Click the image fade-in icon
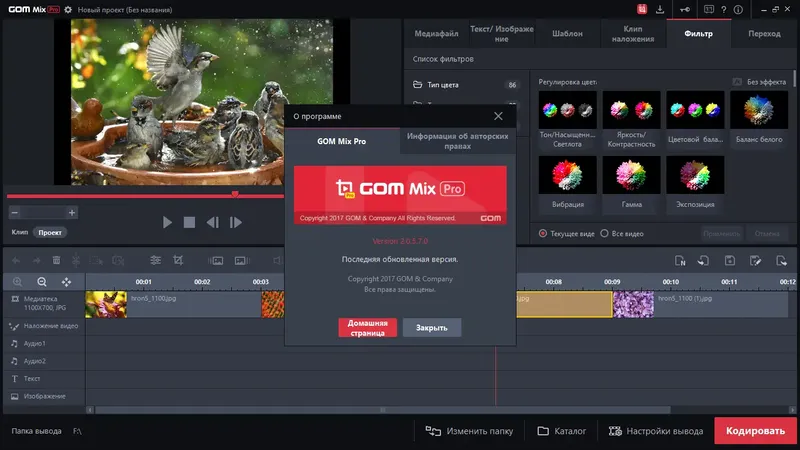Viewport: 800px width, 450px height. coord(216,261)
